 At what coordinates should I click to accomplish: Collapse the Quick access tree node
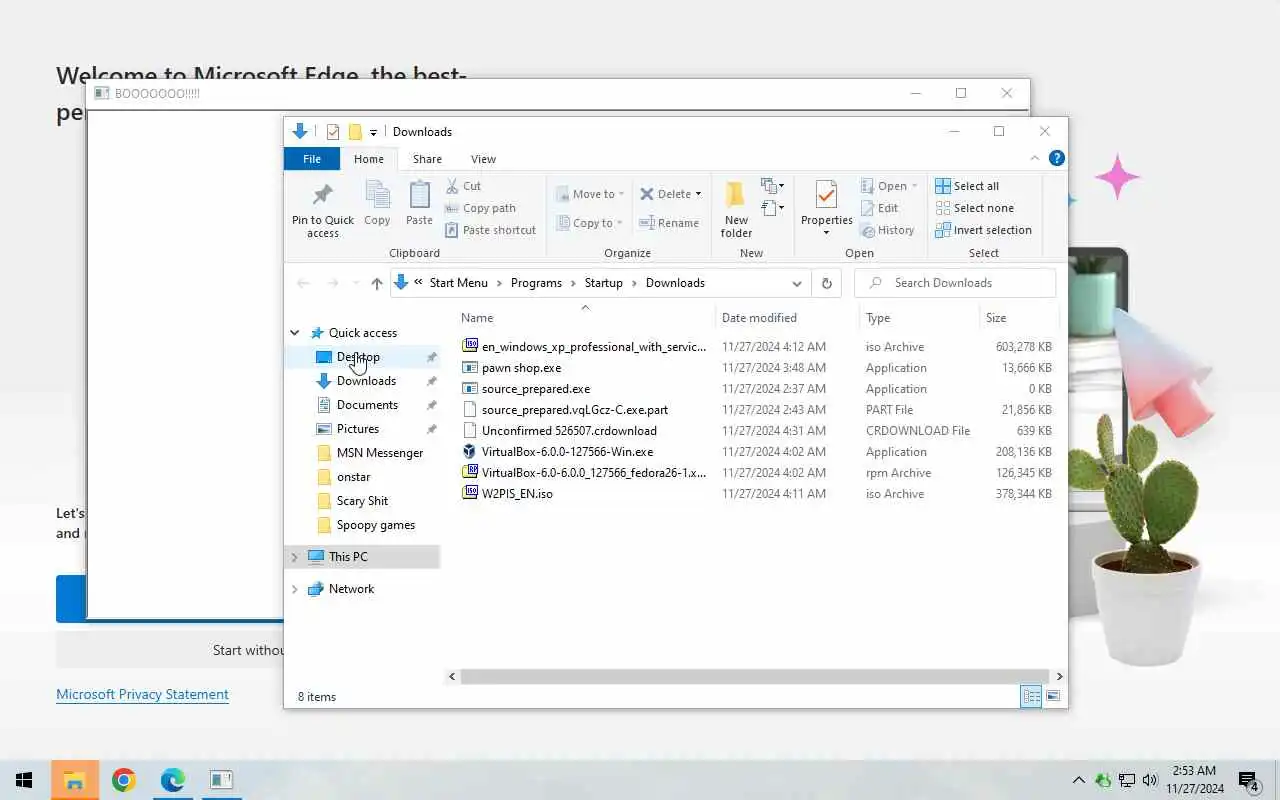tap(295, 333)
